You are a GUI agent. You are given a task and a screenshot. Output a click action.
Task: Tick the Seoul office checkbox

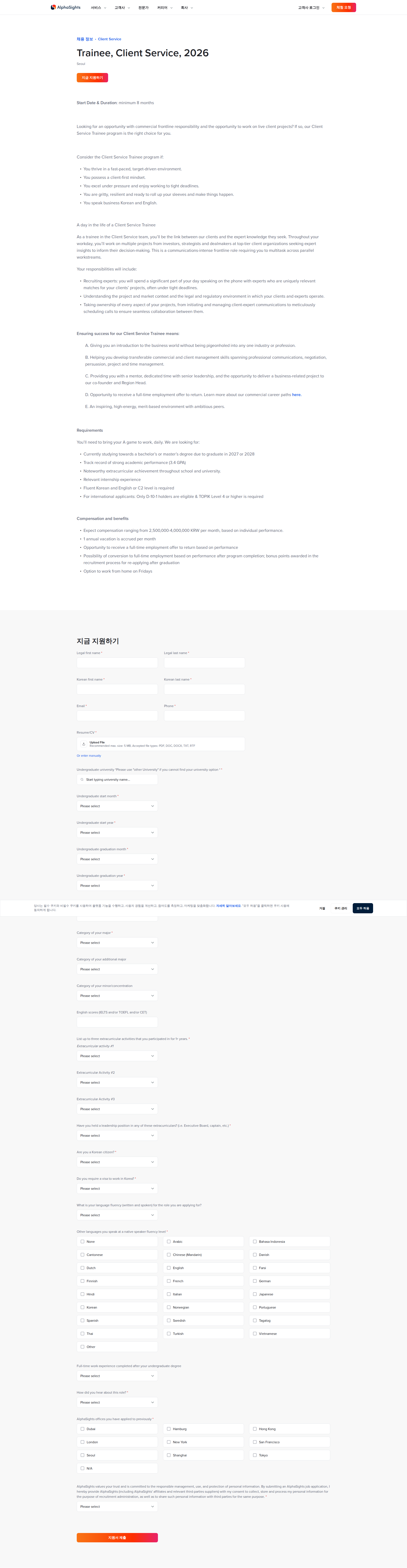pos(83,1455)
